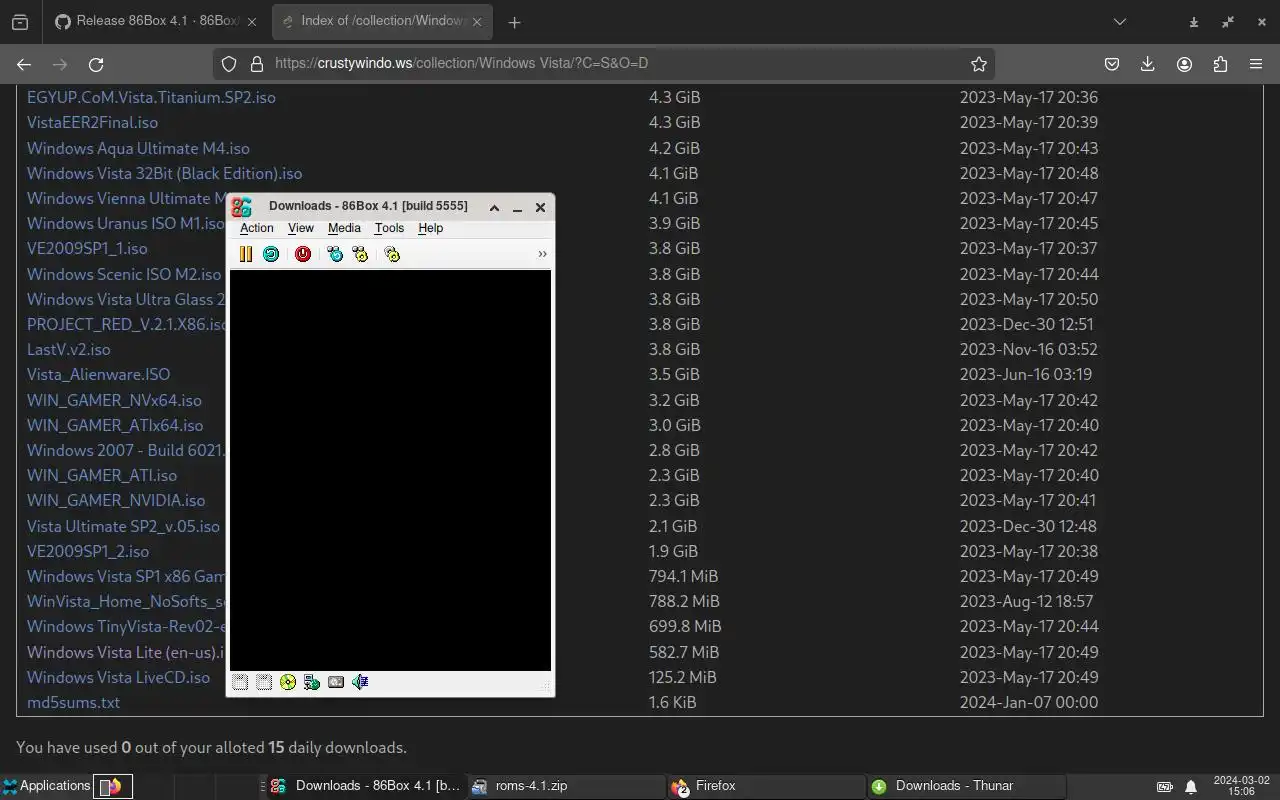The height and width of the screenshot is (800, 1280).
Task: Click the speaker sound icon in 86Box
Action: (360, 682)
